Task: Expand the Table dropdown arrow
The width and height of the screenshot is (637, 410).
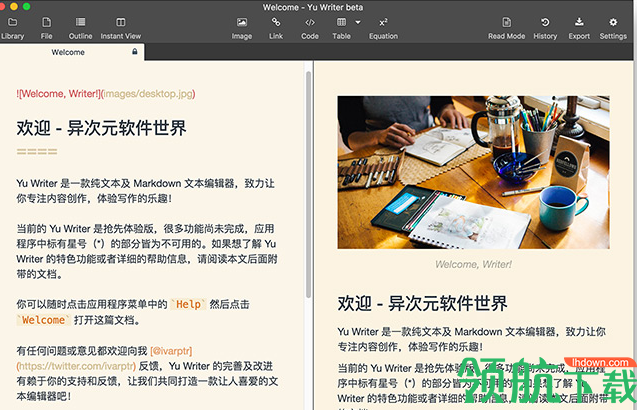Action: tap(358, 22)
